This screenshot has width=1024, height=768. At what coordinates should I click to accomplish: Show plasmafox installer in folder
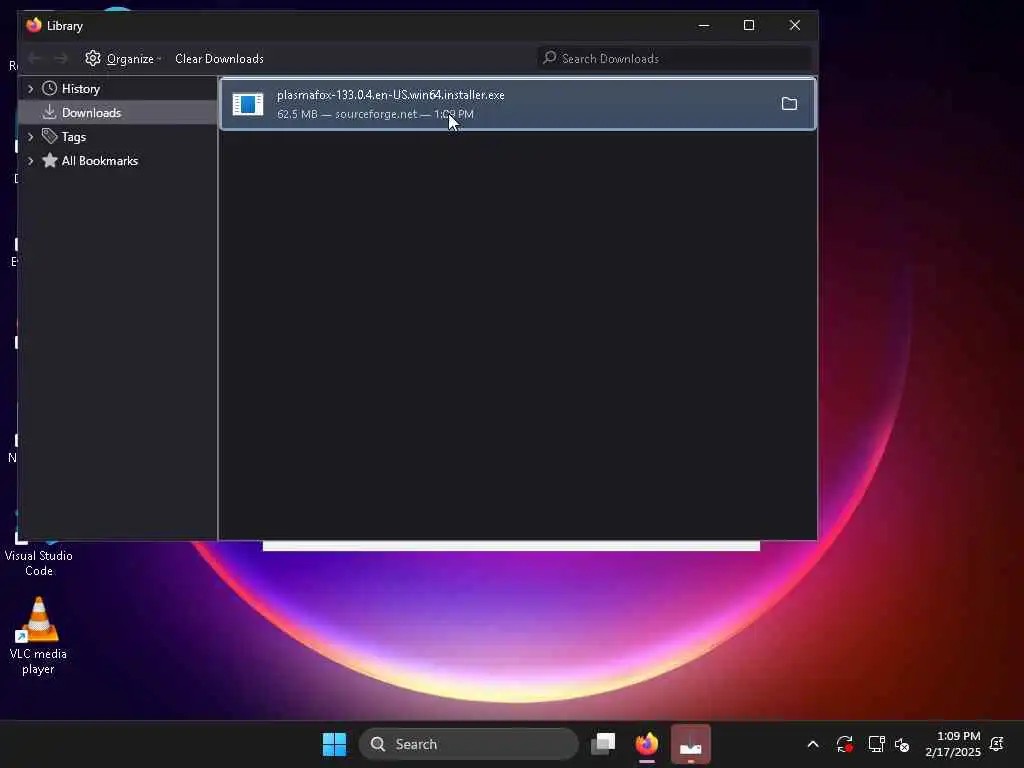pyautogui.click(x=789, y=104)
